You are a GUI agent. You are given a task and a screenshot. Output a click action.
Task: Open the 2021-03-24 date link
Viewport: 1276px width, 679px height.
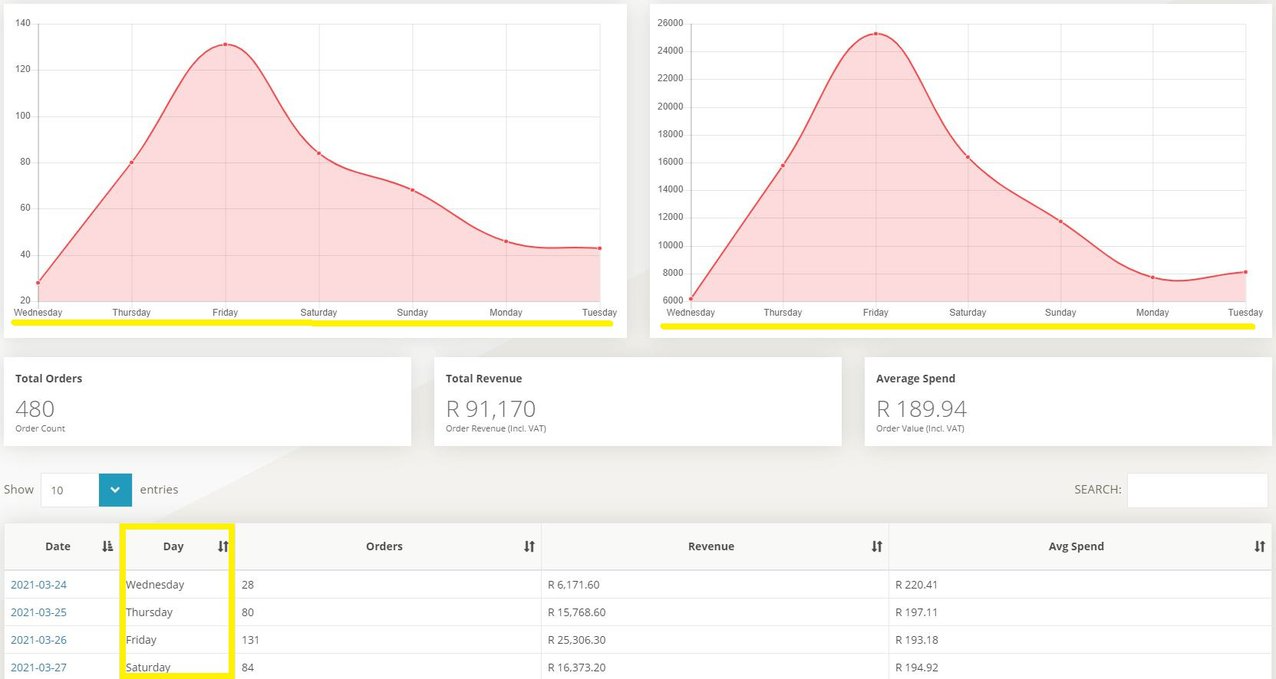[39, 584]
